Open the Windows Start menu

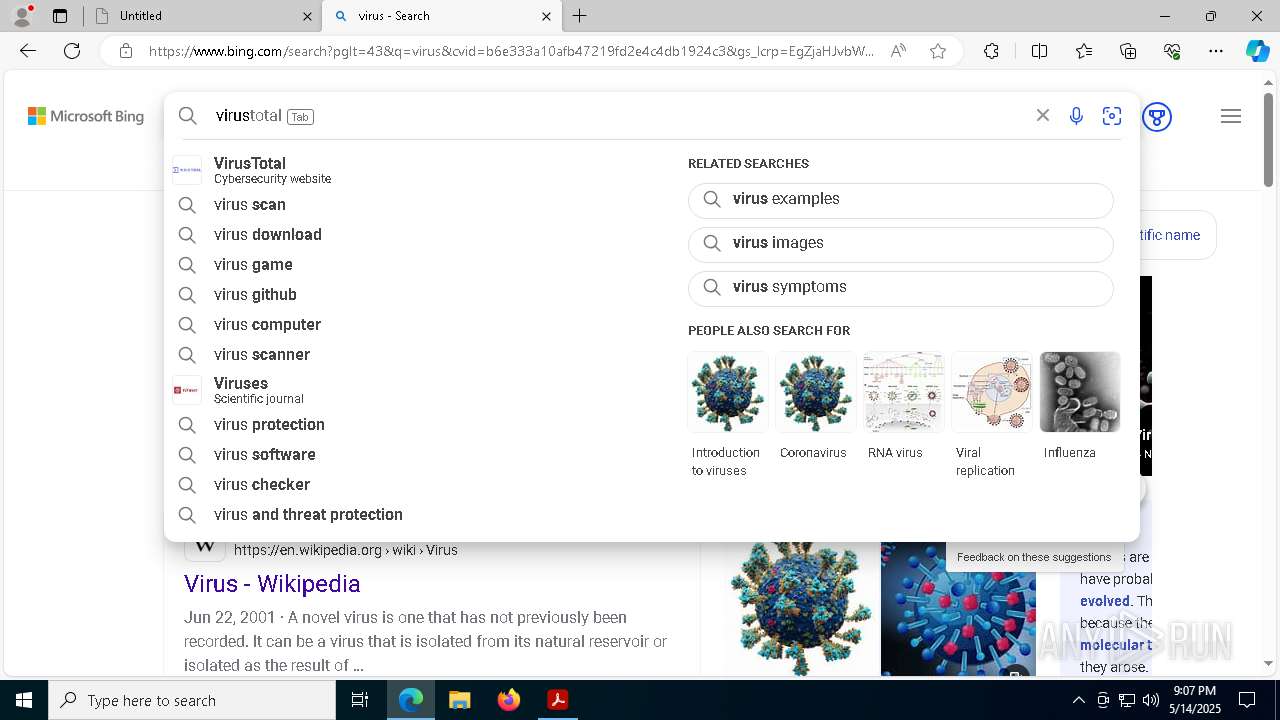(x=24, y=700)
